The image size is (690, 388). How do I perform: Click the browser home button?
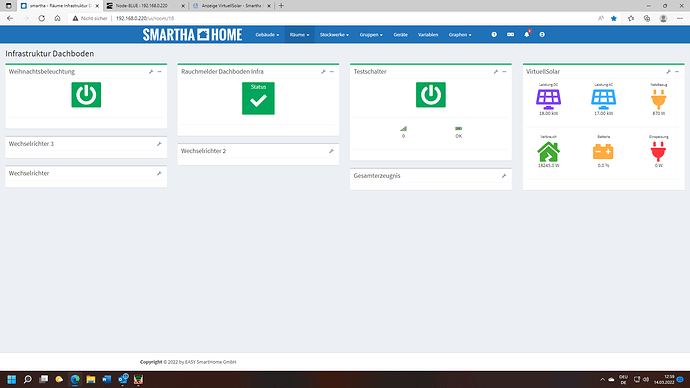coord(57,18)
